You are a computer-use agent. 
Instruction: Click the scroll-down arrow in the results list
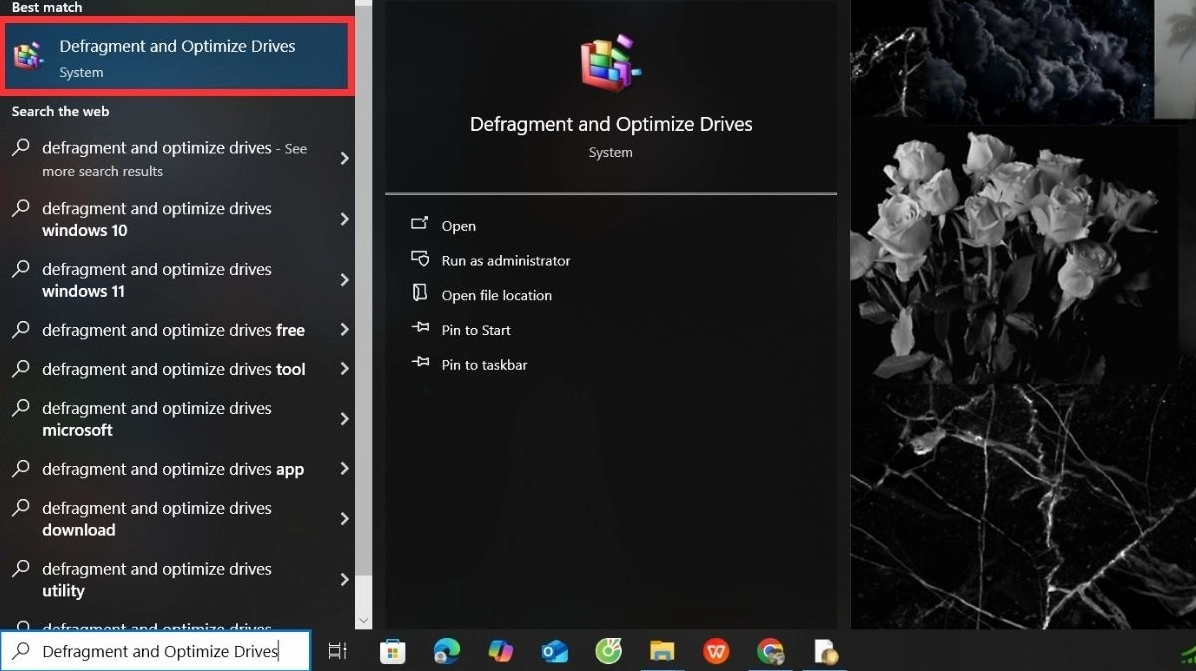[x=363, y=619]
